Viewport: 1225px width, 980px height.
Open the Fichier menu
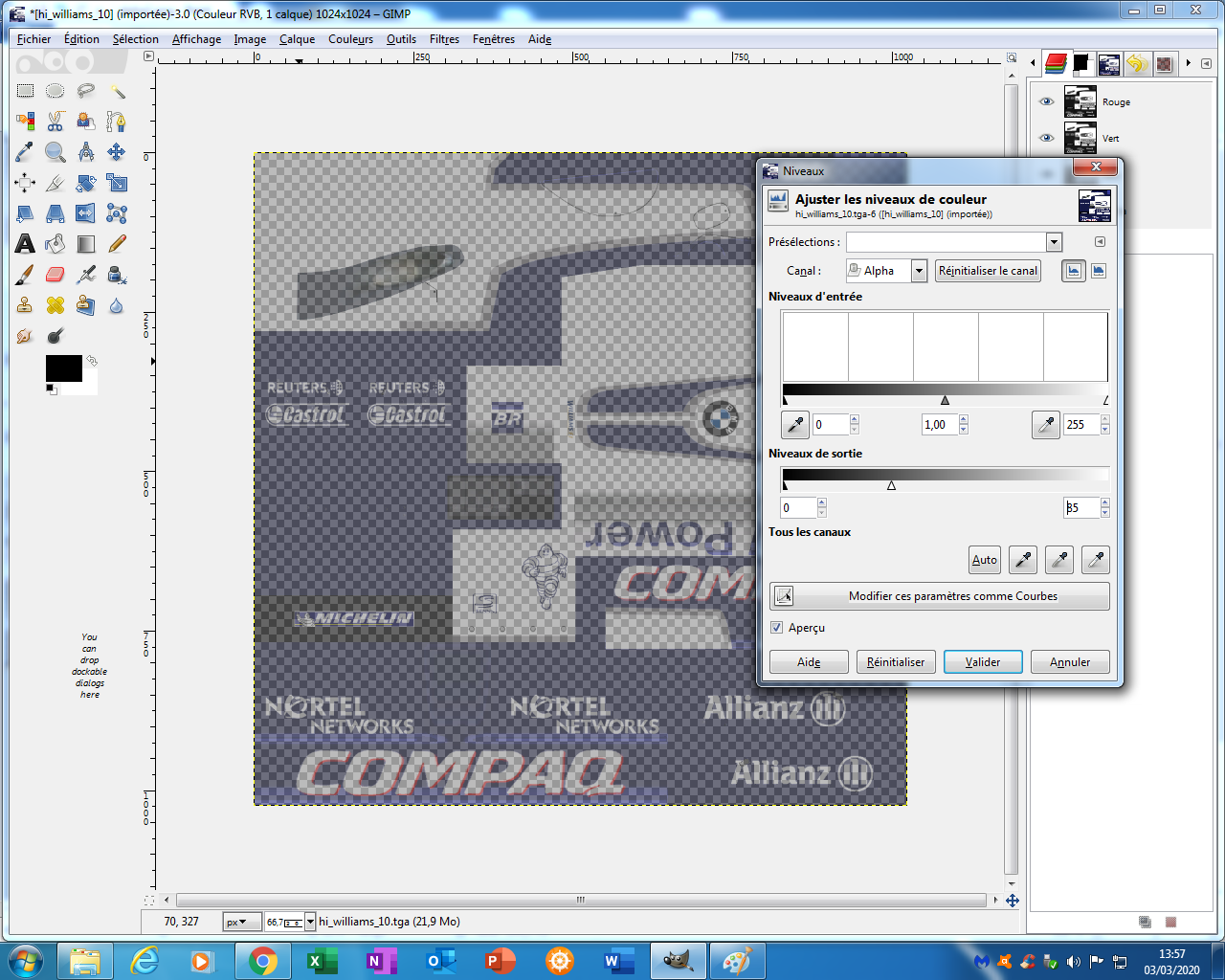pyautogui.click(x=33, y=39)
